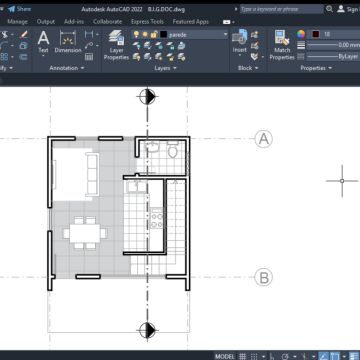This screenshot has width=360, height=360.
Task: Expand the Layers panel
Action: pos(165,68)
